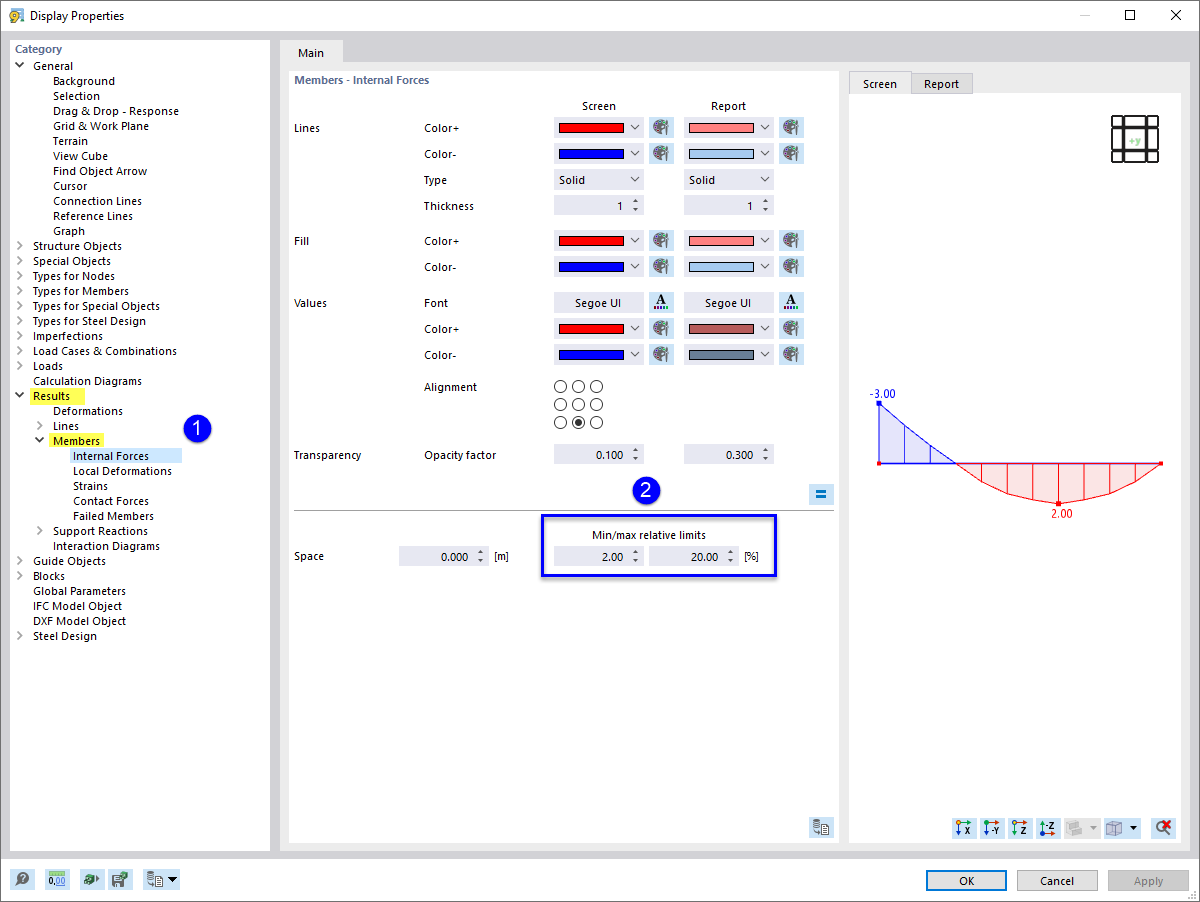Switch to the Report tab
This screenshot has height=902, width=1200.
click(941, 83)
